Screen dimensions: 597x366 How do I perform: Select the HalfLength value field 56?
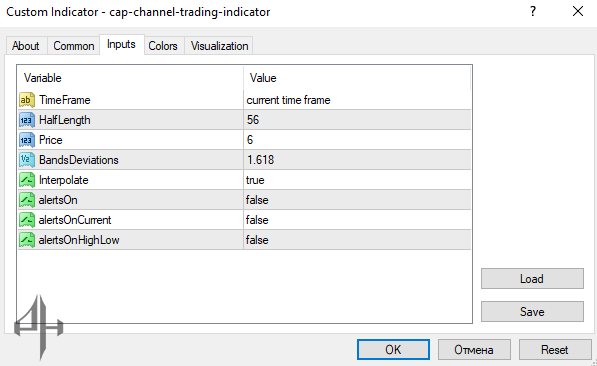(x=357, y=120)
